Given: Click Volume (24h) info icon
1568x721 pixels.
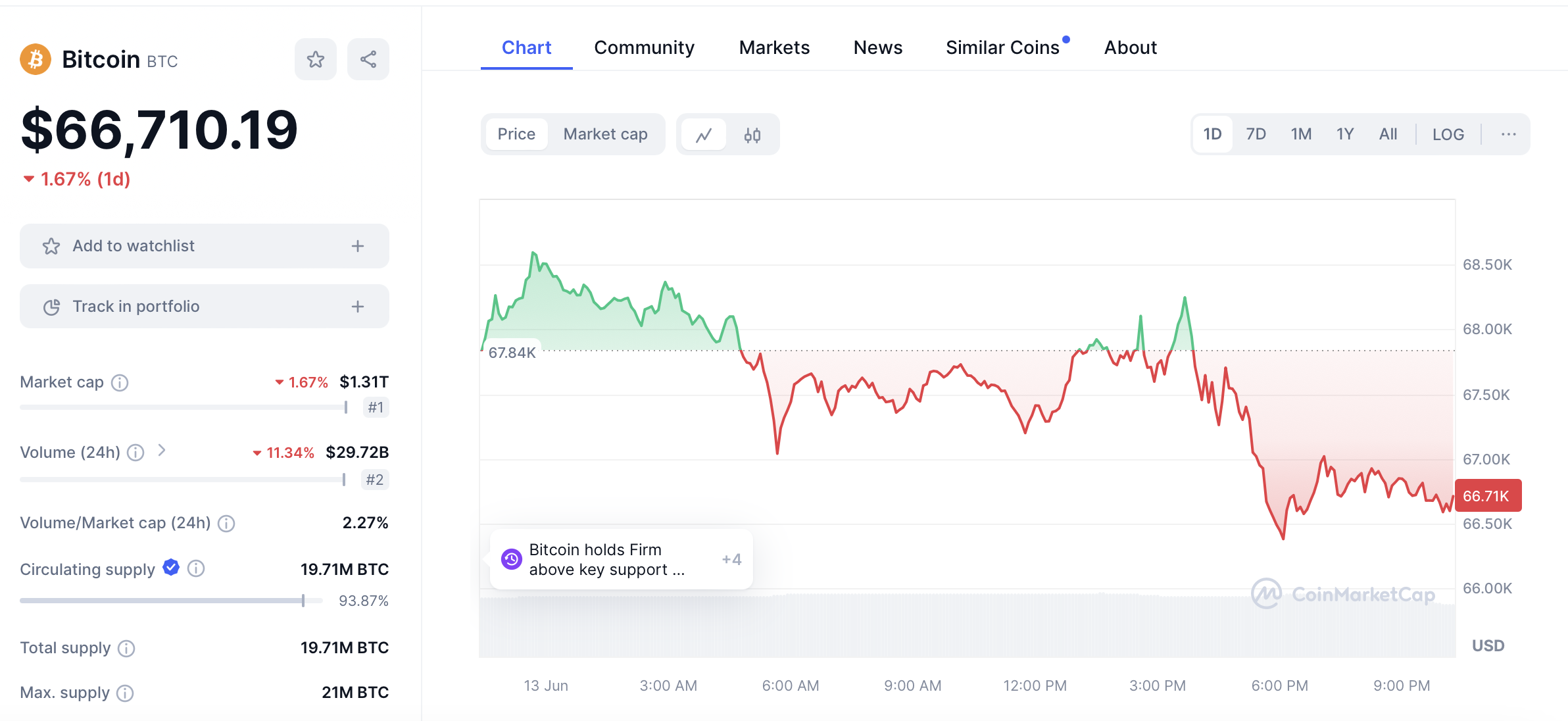Looking at the screenshot, I should tap(135, 453).
